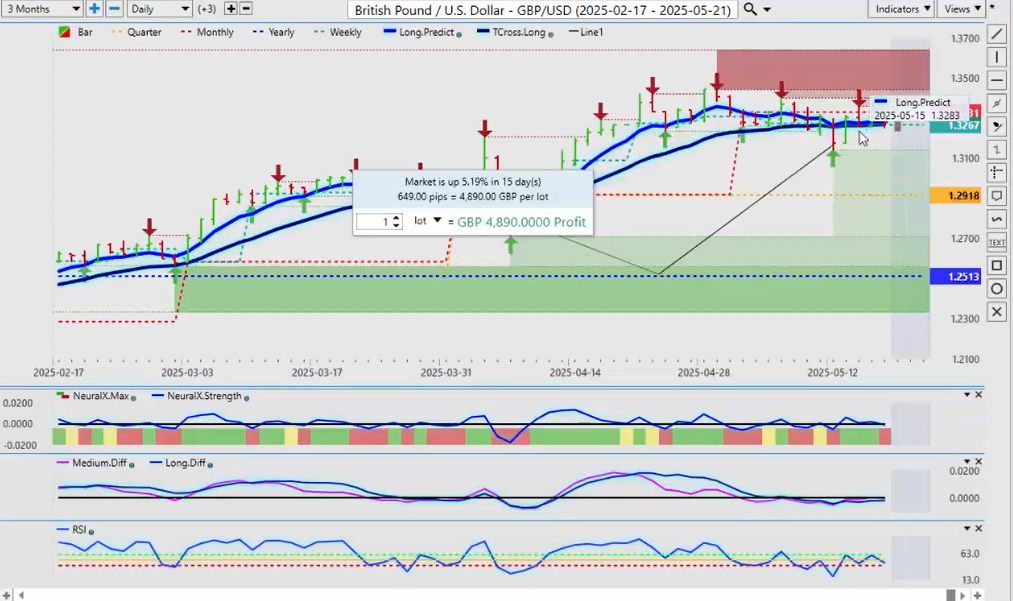Click the blue plus zoom-in button
This screenshot has height=601, width=1013.
pos(94,8)
